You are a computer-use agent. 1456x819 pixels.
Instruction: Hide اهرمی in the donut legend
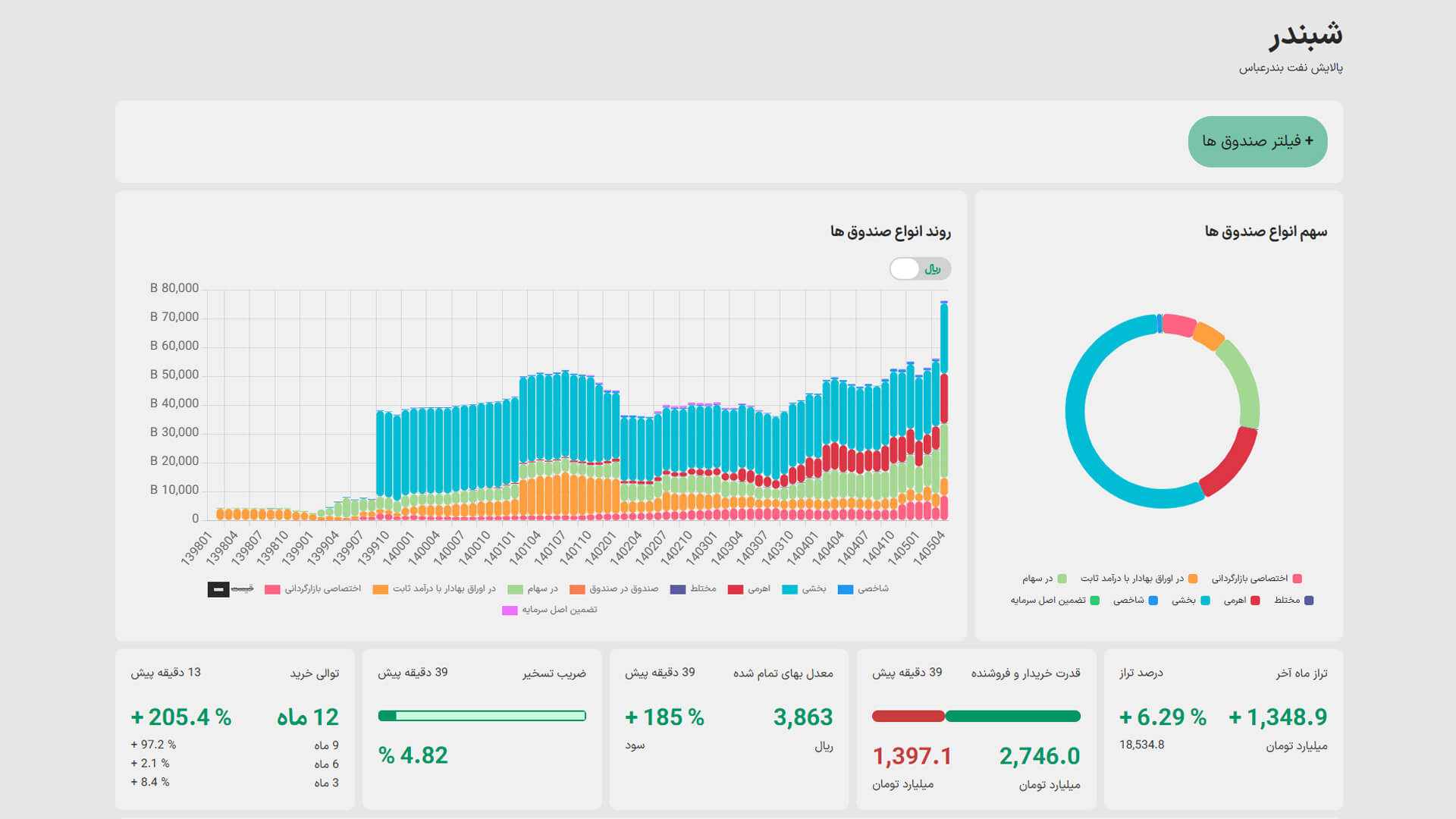point(1241,601)
